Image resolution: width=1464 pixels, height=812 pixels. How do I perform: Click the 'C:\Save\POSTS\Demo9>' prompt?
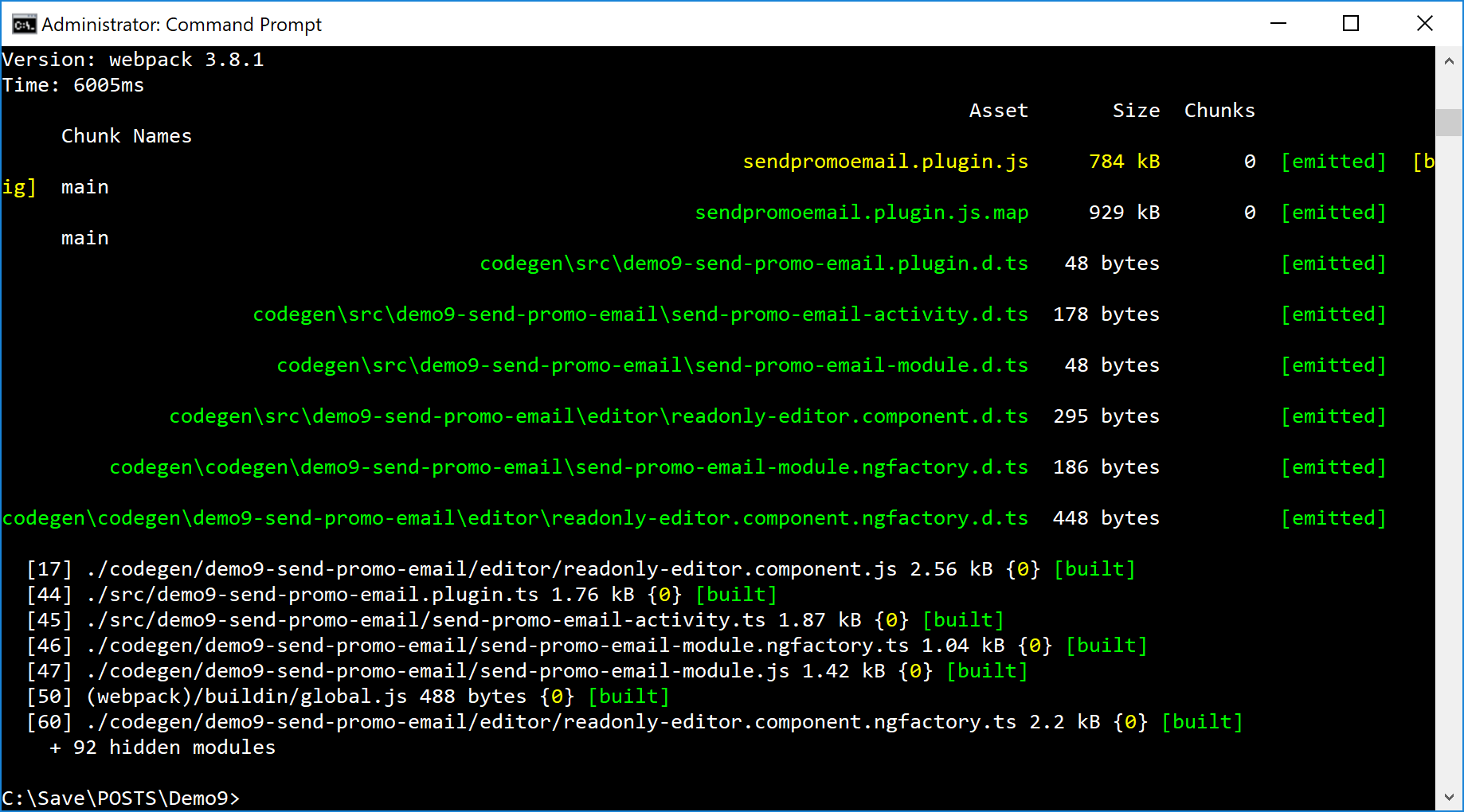(121, 798)
